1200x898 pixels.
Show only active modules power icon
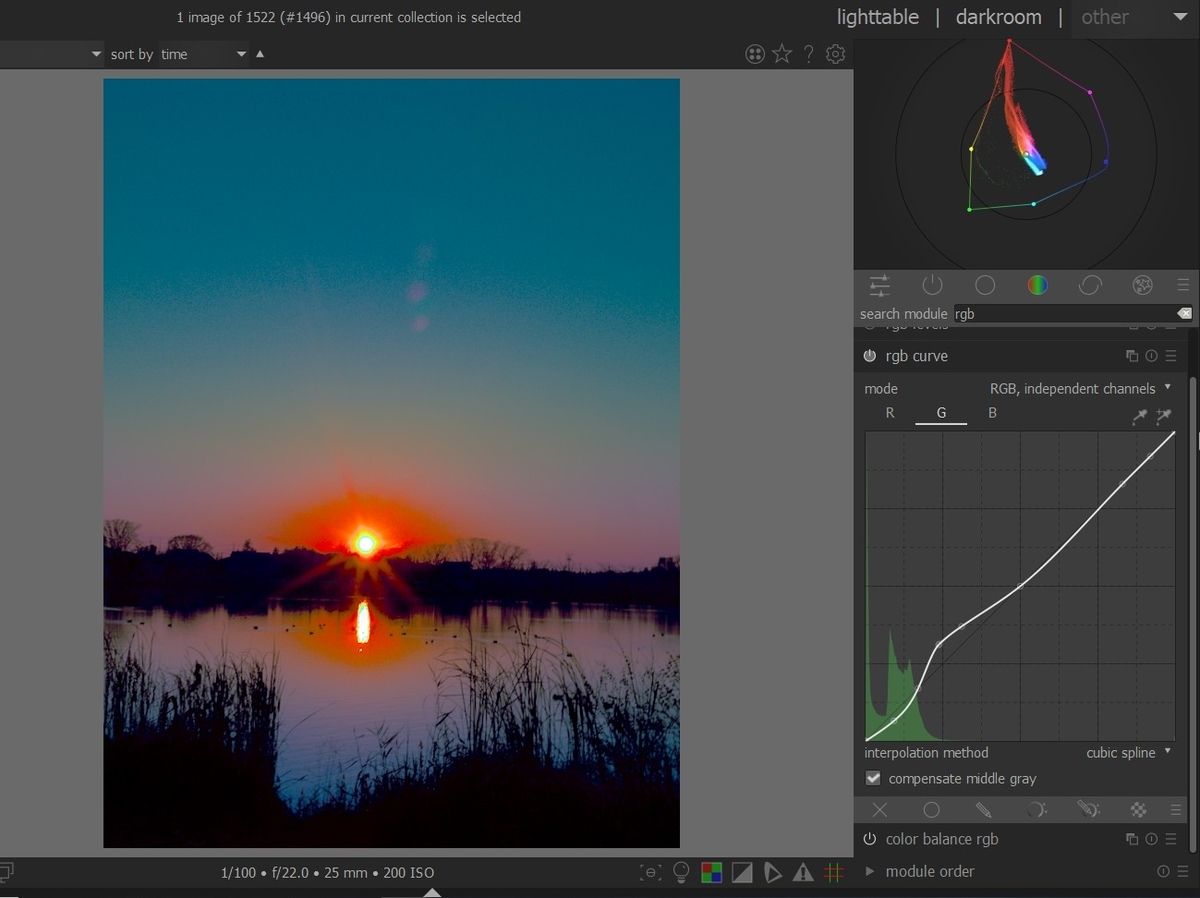pyautogui.click(x=932, y=285)
